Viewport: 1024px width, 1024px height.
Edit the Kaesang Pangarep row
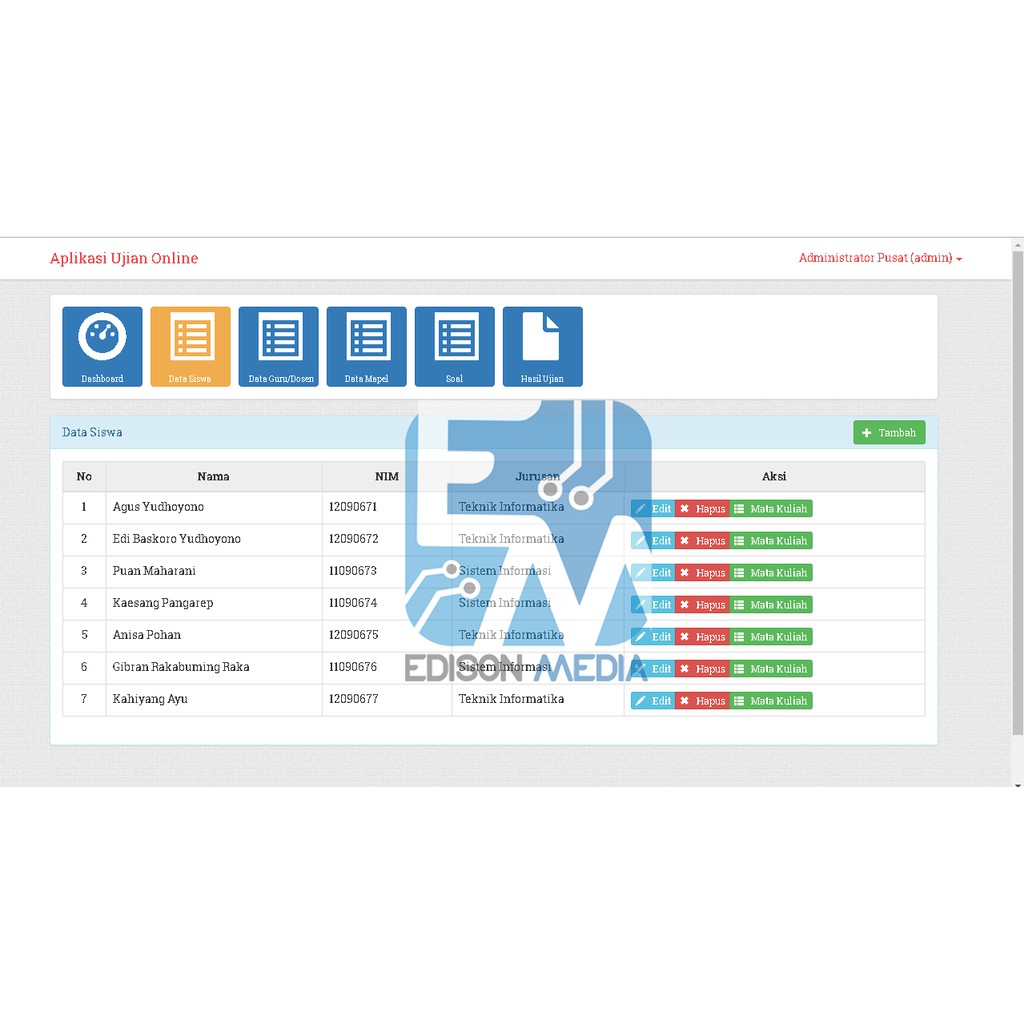(653, 605)
